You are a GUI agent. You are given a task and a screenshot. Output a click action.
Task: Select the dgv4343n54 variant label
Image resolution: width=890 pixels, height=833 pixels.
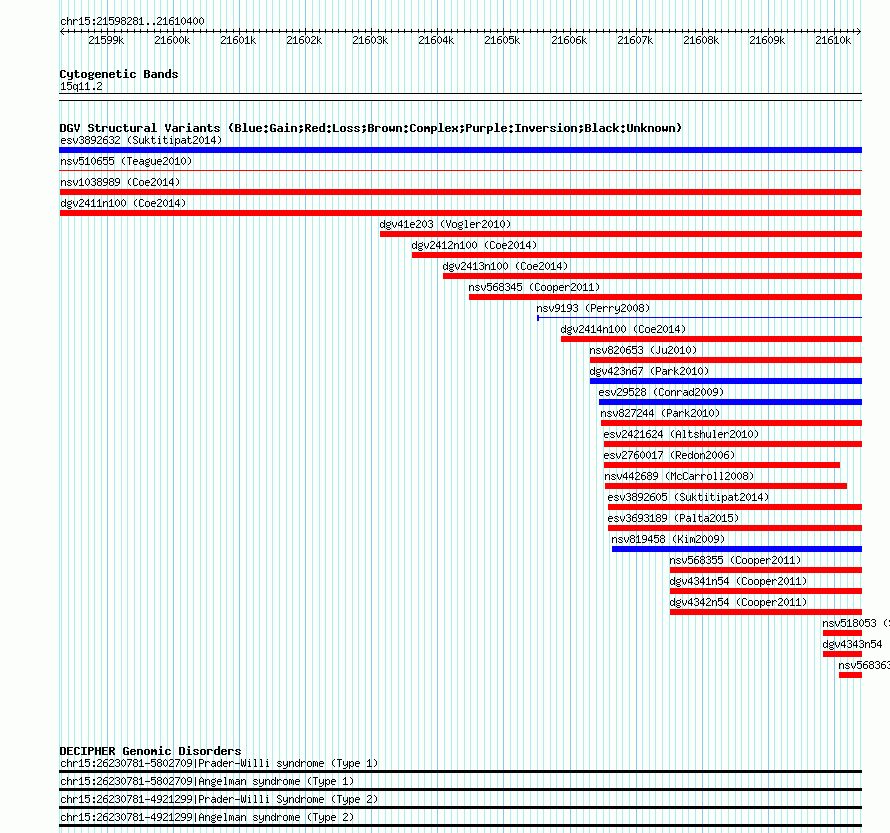coord(853,644)
